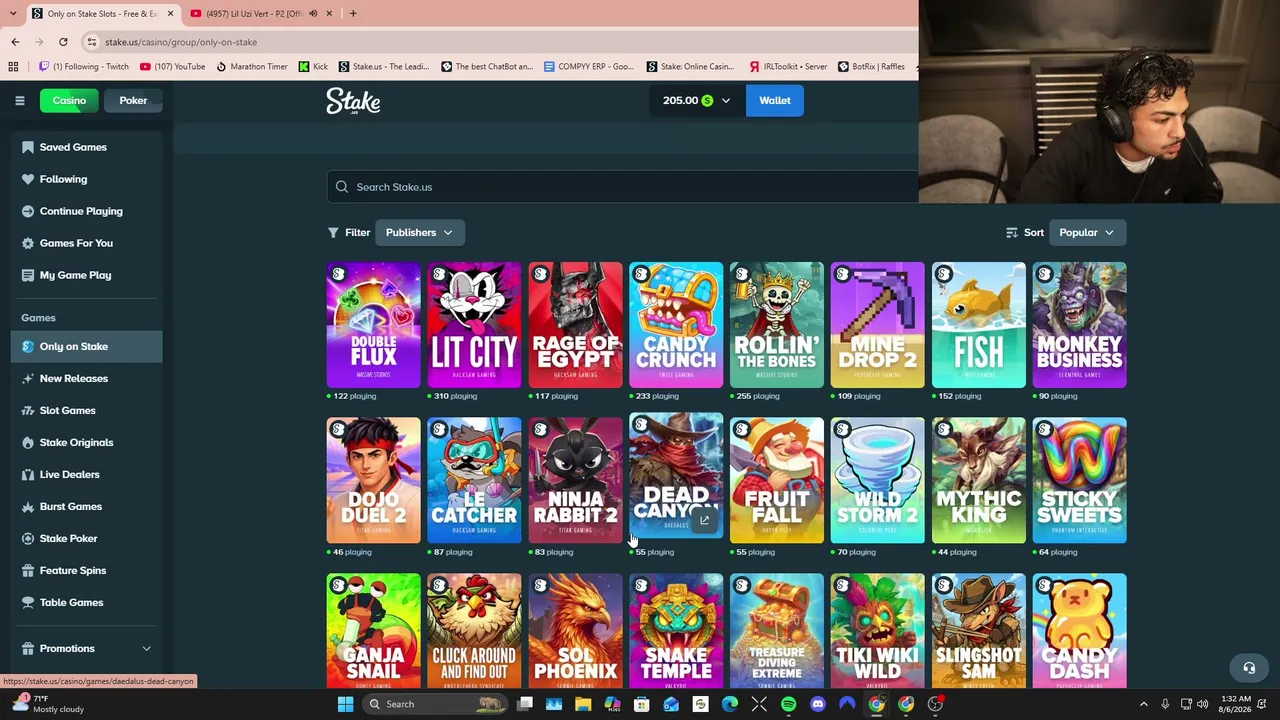Click the pop-out icon on Dead Canyon
This screenshot has width=1280, height=720.
(704, 520)
